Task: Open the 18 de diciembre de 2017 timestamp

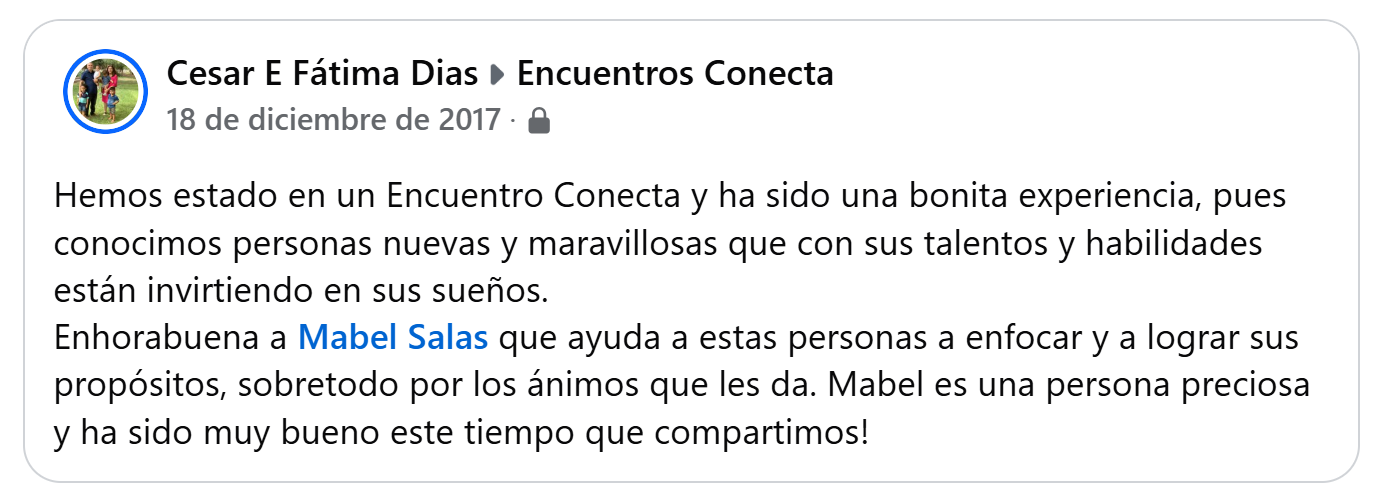Action: pos(333,121)
